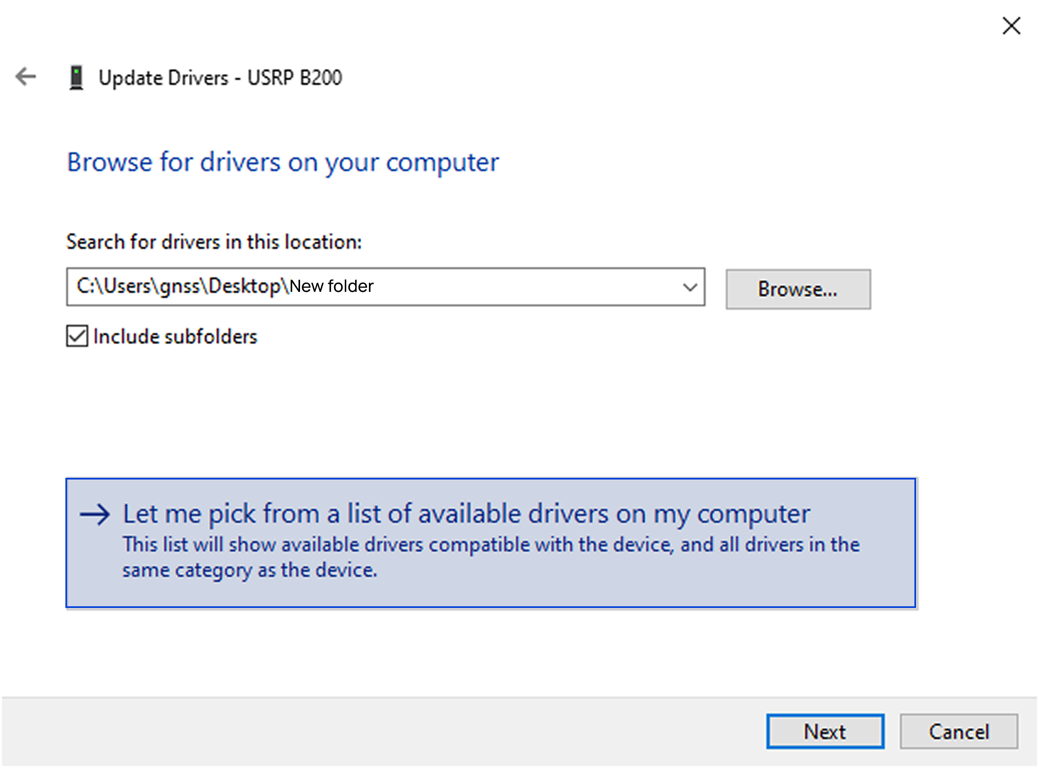This screenshot has width=1039, height=768.
Task: Click the 'Search for drivers in this location:' label
Action: [x=214, y=242]
